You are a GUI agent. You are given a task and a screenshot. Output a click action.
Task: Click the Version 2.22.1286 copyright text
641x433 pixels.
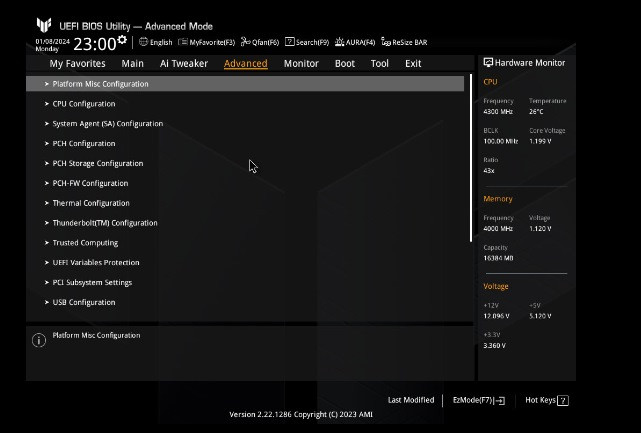click(301, 414)
